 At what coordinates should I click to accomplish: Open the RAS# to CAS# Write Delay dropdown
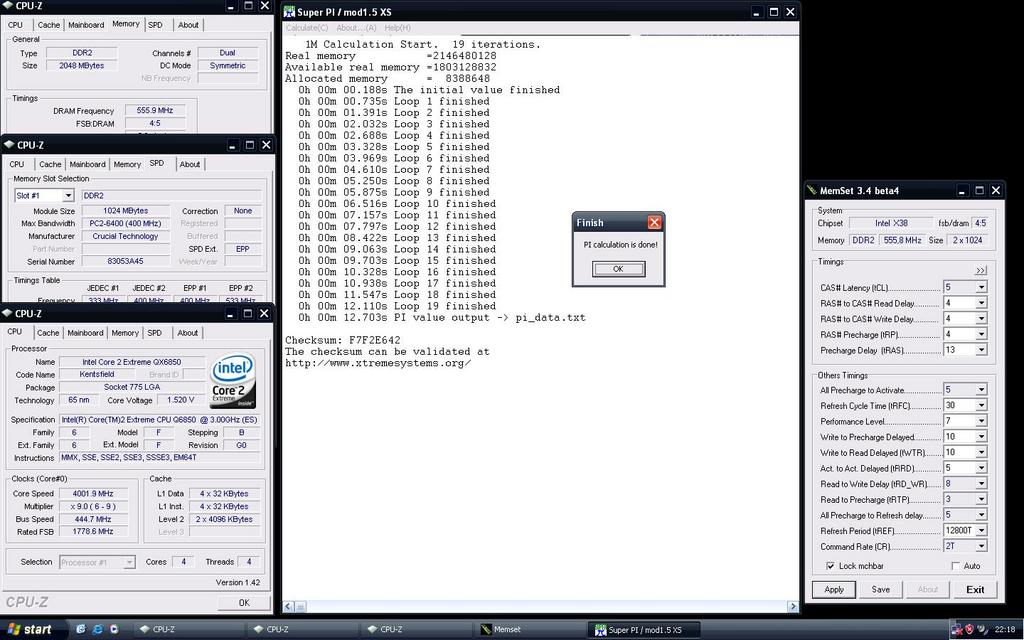(981, 319)
